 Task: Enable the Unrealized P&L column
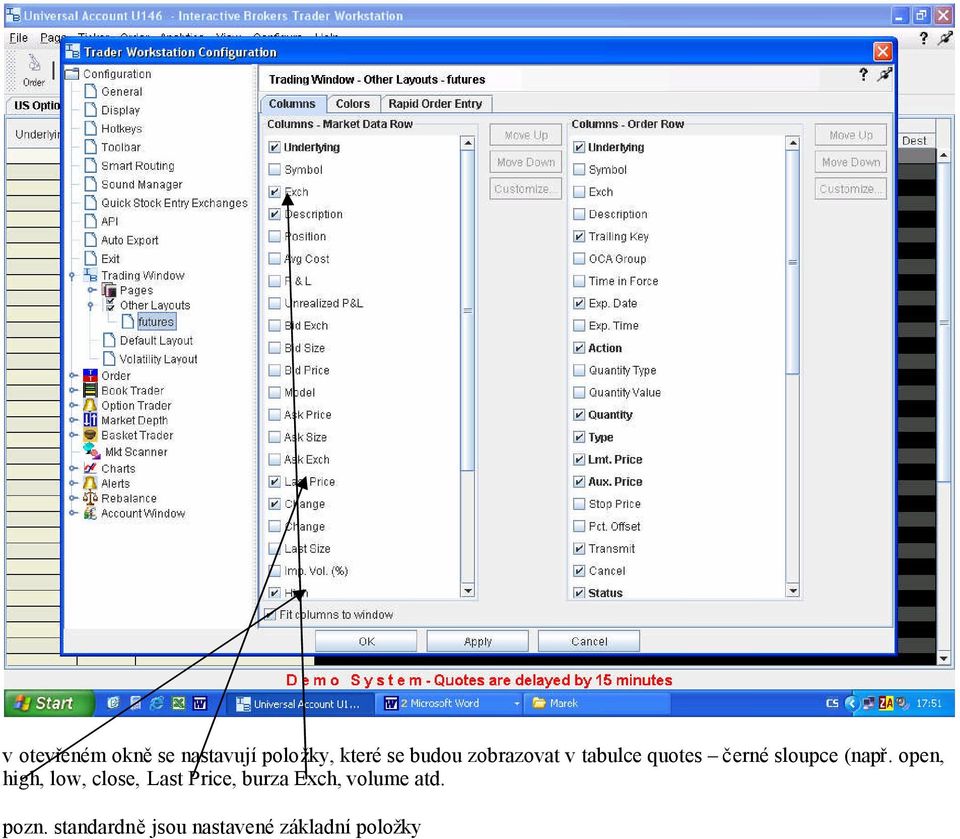point(274,303)
